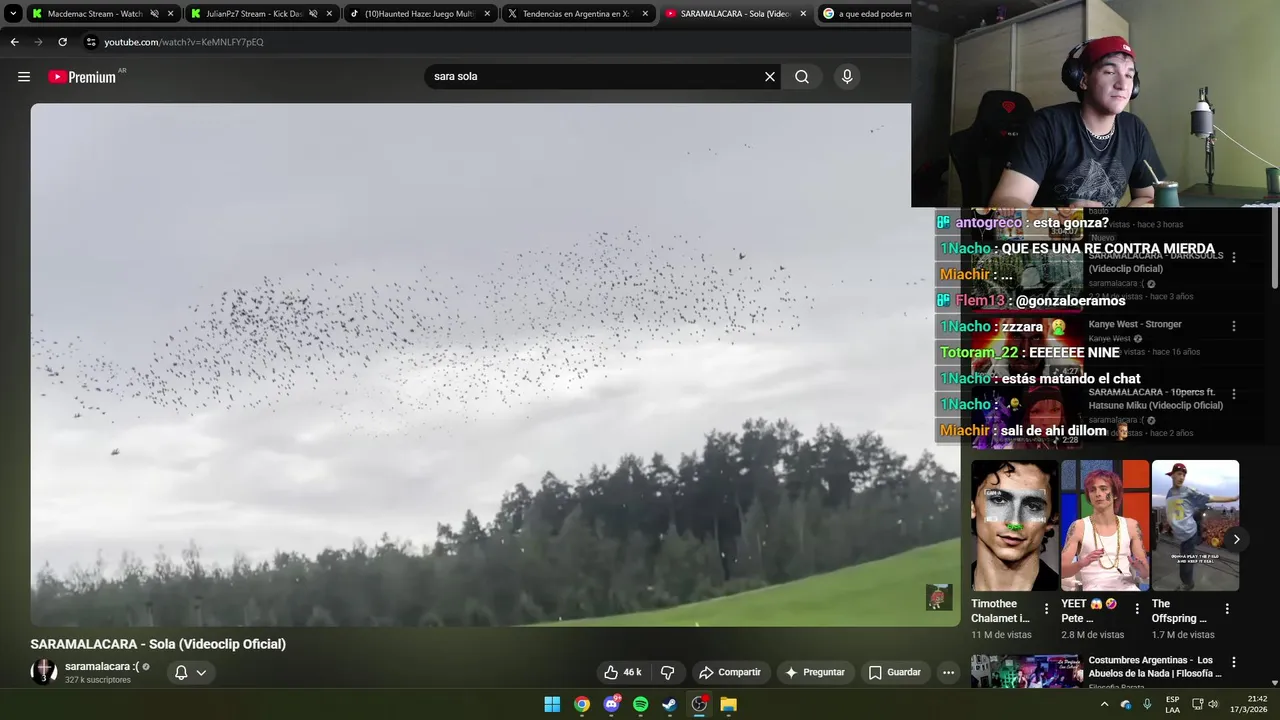Screen dimensions: 1280x720
Task: Show next shorts with the right arrow
Action: click(1236, 539)
